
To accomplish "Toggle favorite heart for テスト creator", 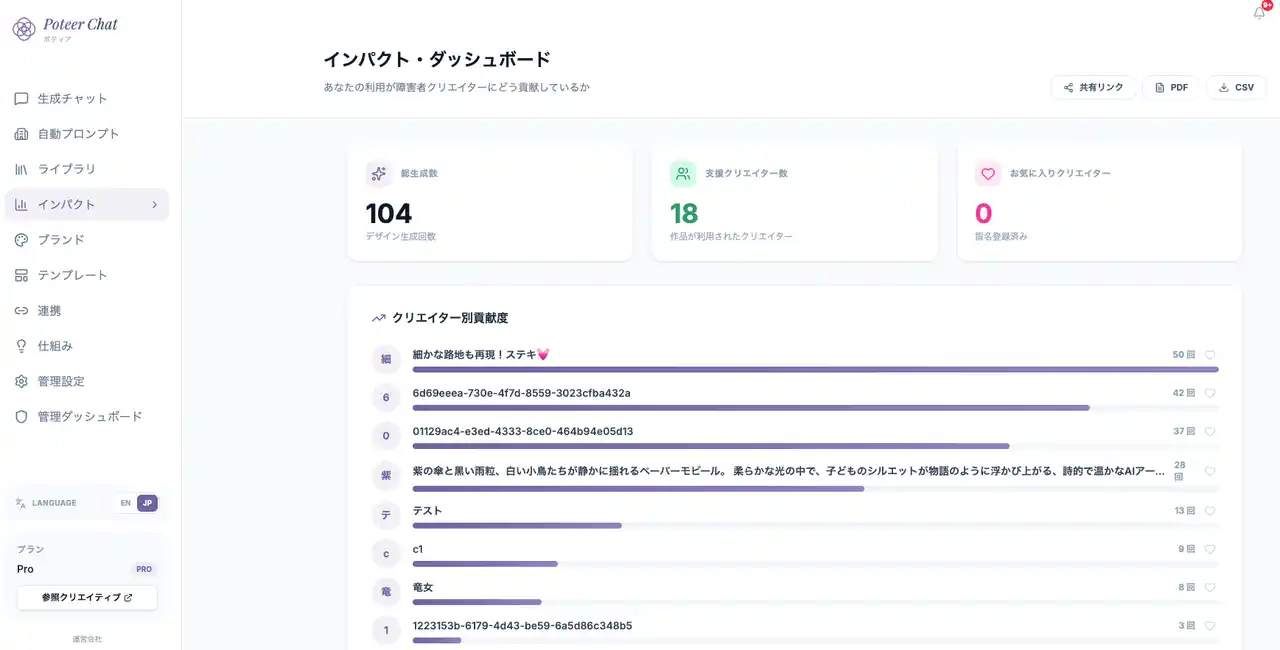I will [x=1210, y=511].
